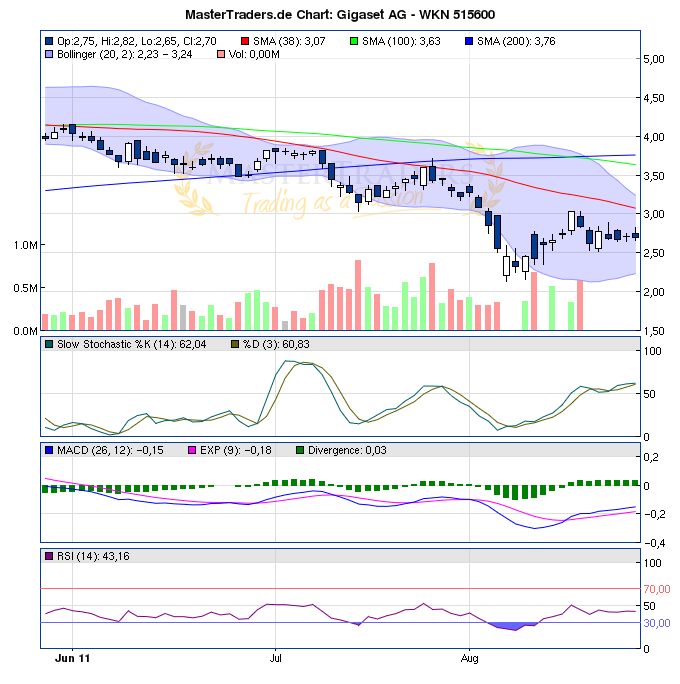Click the label SMA (200): 3,76
The width and height of the screenshot is (680, 684).
(516, 41)
